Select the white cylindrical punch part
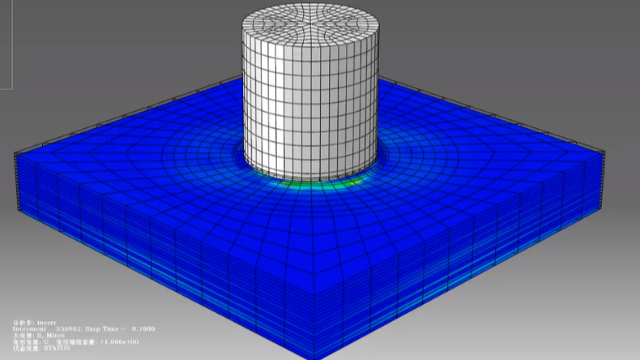 pyautogui.click(x=310, y=92)
